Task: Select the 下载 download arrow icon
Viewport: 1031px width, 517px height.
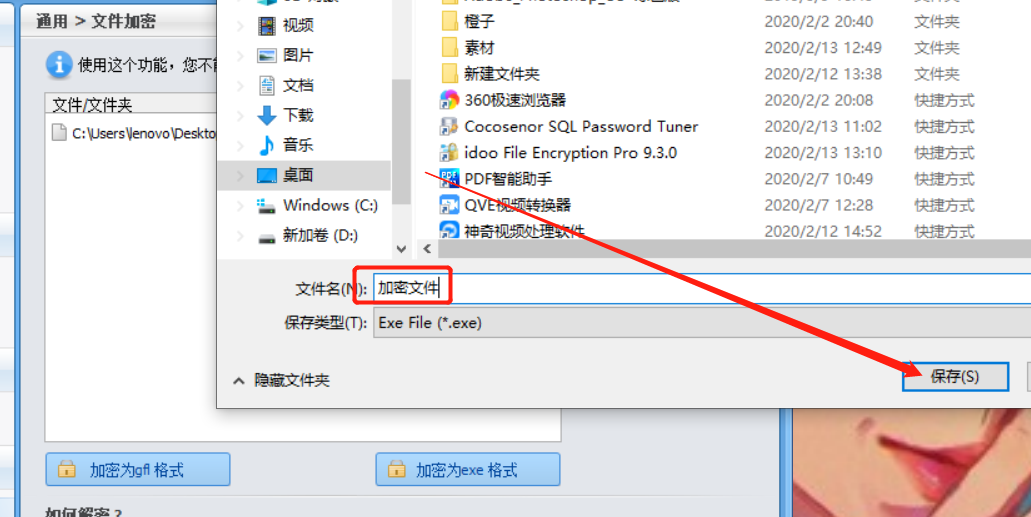Action: pyautogui.click(x=266, y=115)
